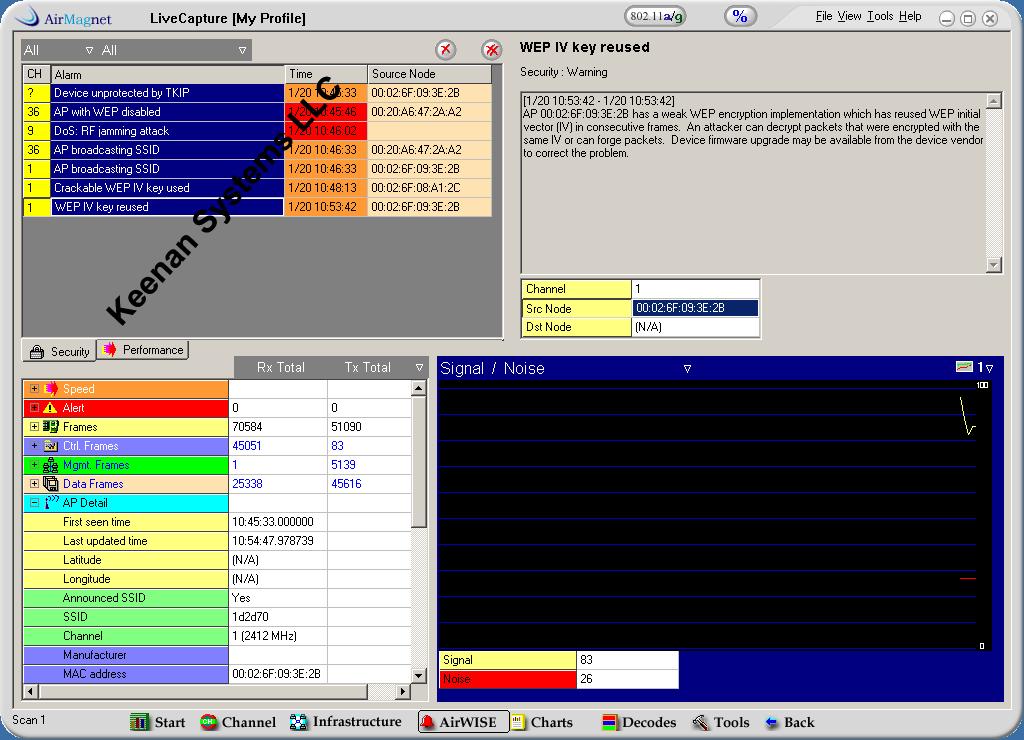This screenshot has width=1024, height=740.
Task: Click the chart graph icon beside channel 1
Action: (964, 367)
